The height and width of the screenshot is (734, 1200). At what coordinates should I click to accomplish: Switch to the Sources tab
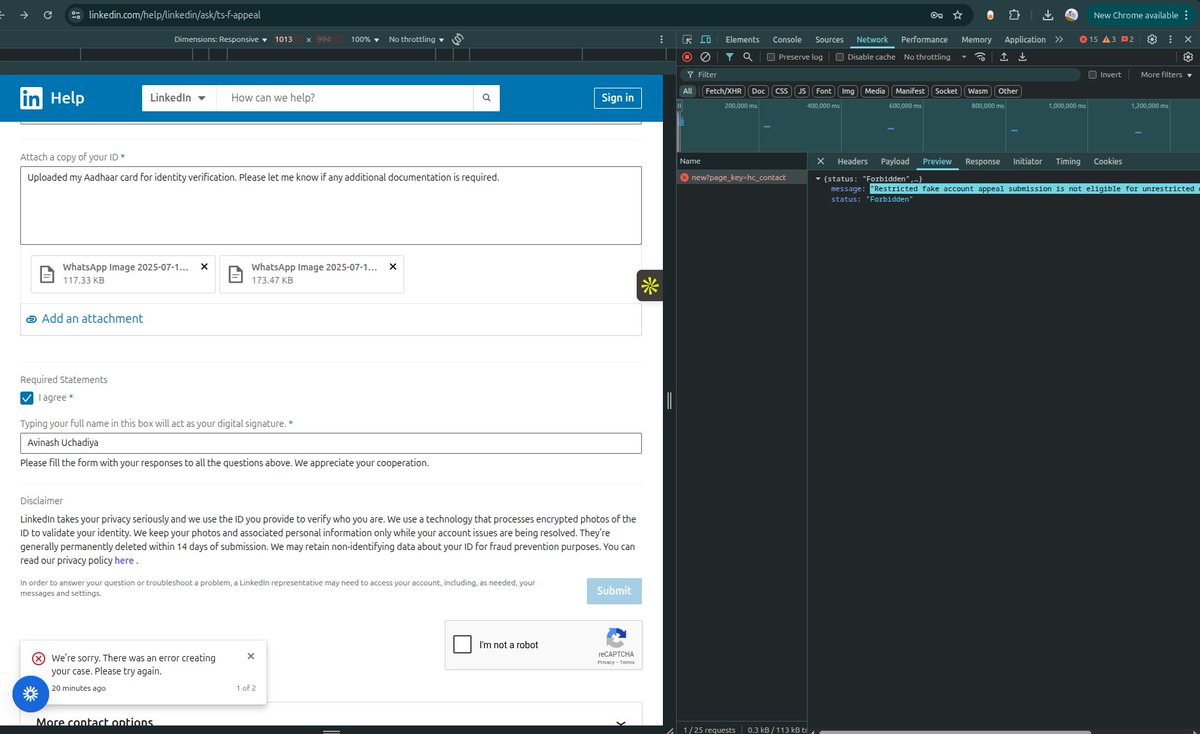click(x=829, y=39)
